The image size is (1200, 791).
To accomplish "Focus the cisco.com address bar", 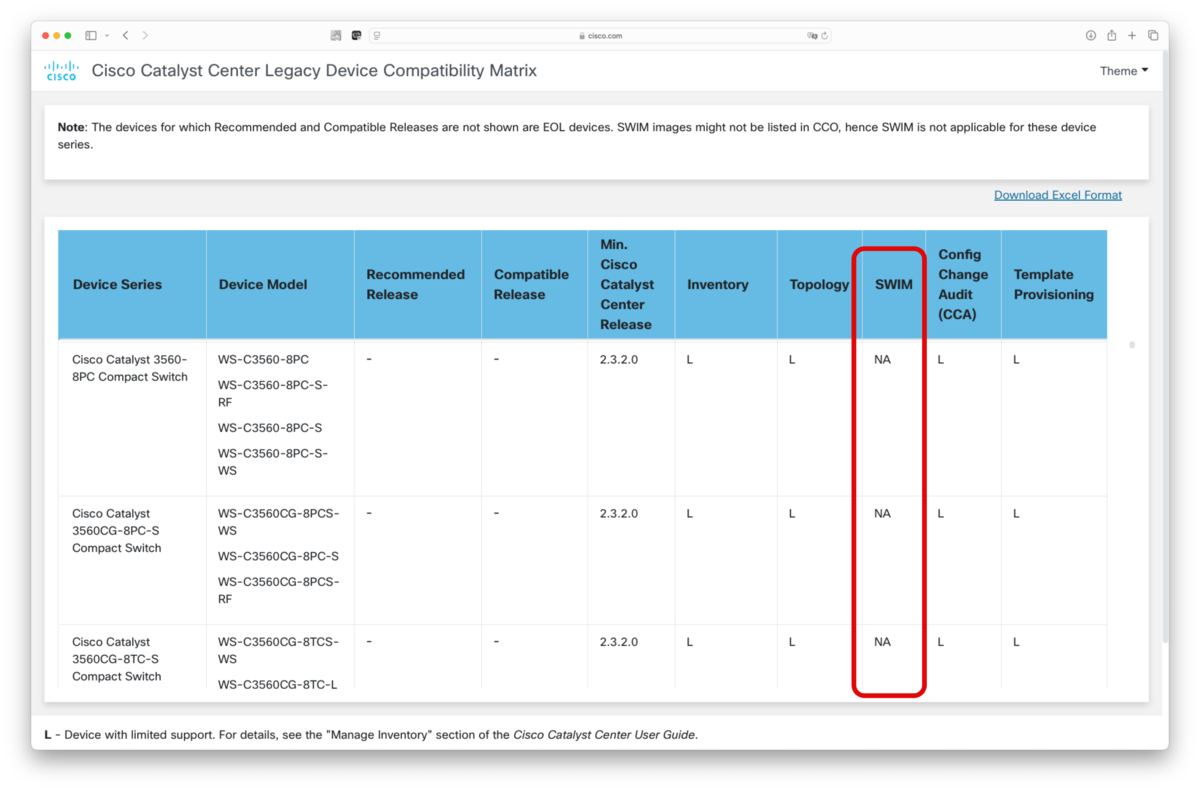I will [600, 35].
